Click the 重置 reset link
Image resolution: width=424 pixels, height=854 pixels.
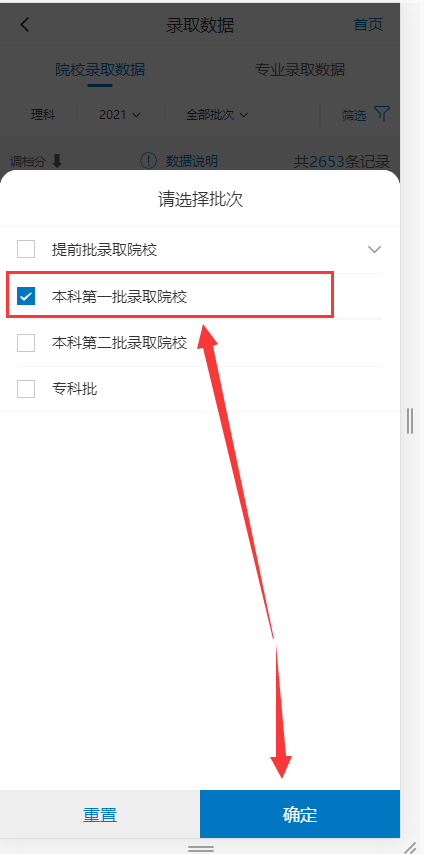tap(100, 815)
